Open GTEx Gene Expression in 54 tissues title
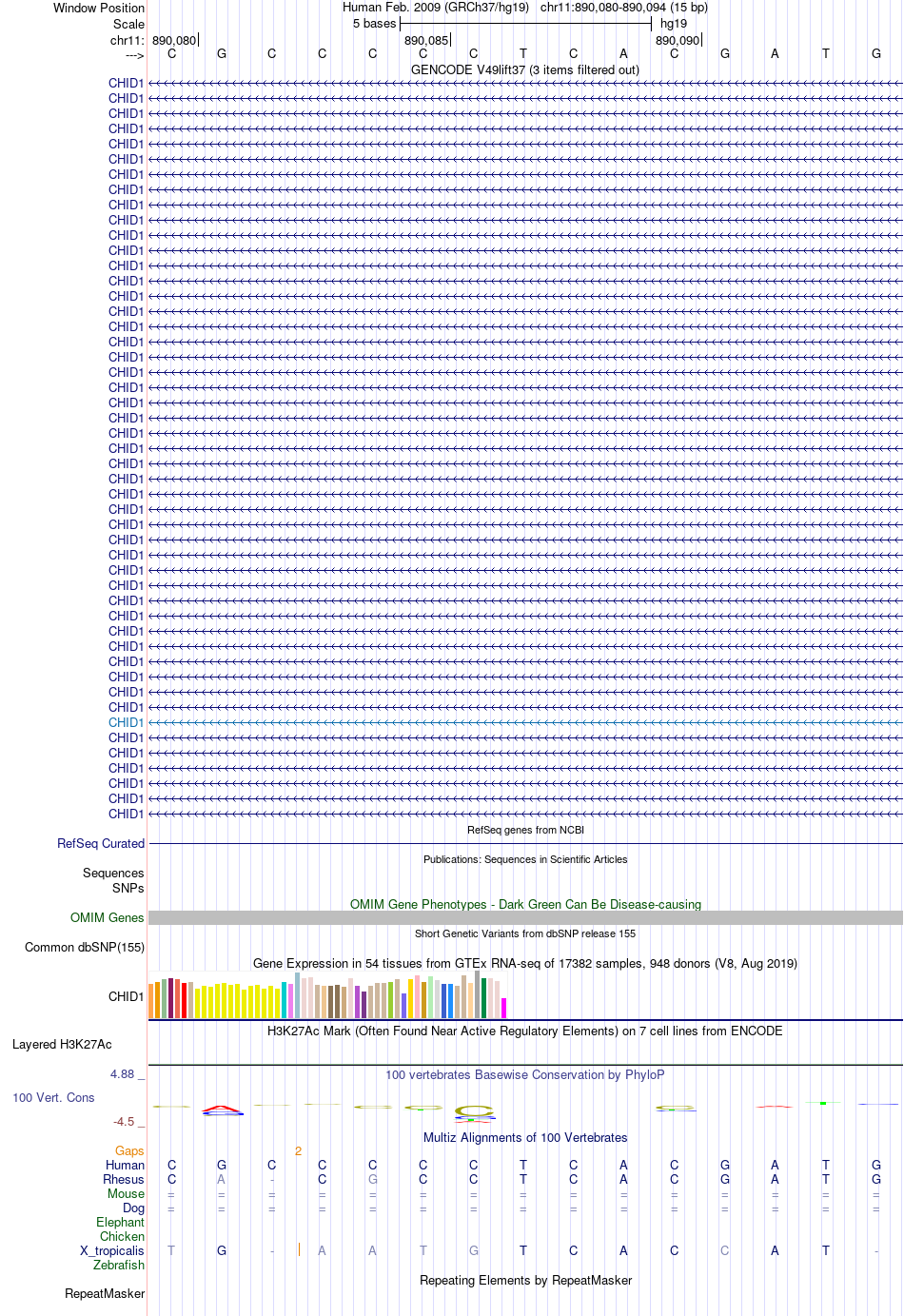The image size is (904, 1316). click(x=525, y=963)
